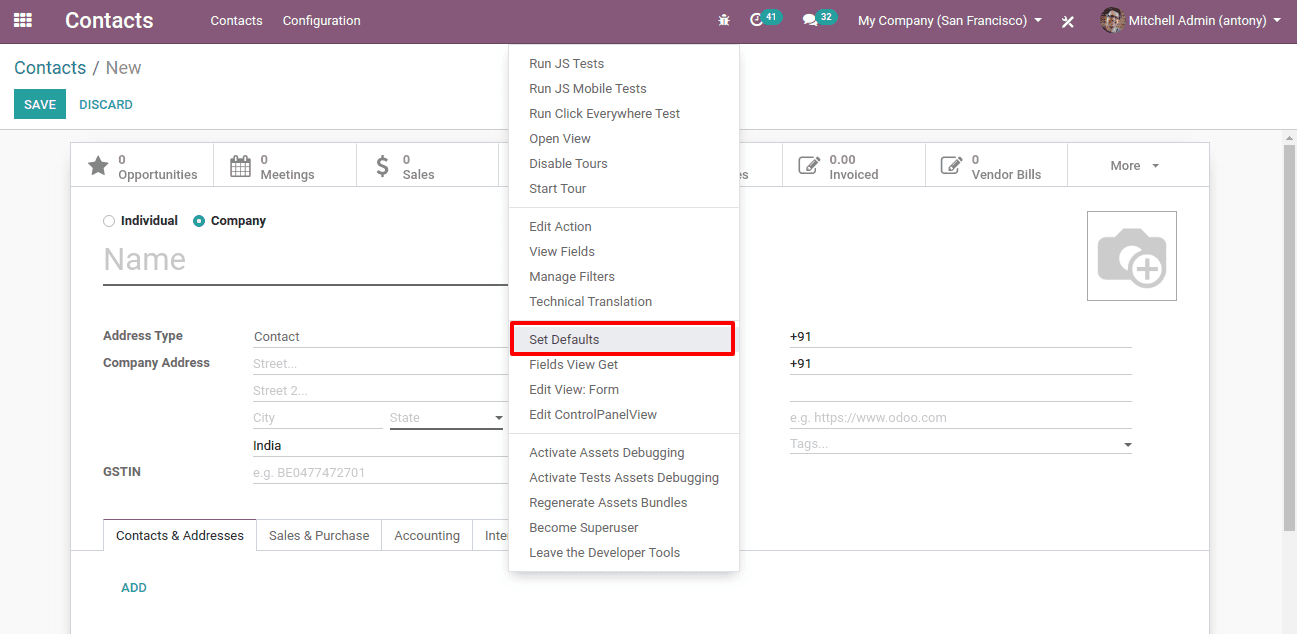Image resolution: width=1297 pixels, height=634 pixels.
Task: Click the GSTIN input field
Action: (380, 473)
